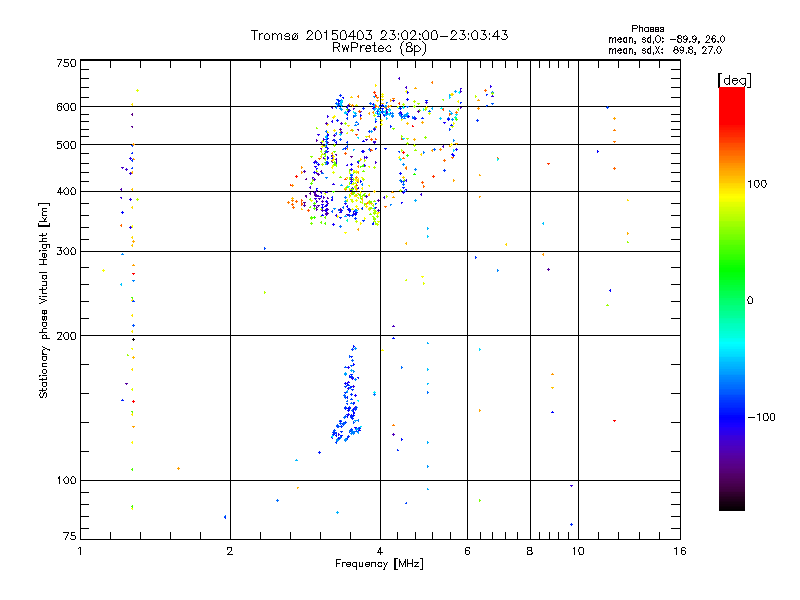This screenshot has width=800, height=600.
Task: Click the RwPretec (8p) subtitle
Action: point(379,48)
